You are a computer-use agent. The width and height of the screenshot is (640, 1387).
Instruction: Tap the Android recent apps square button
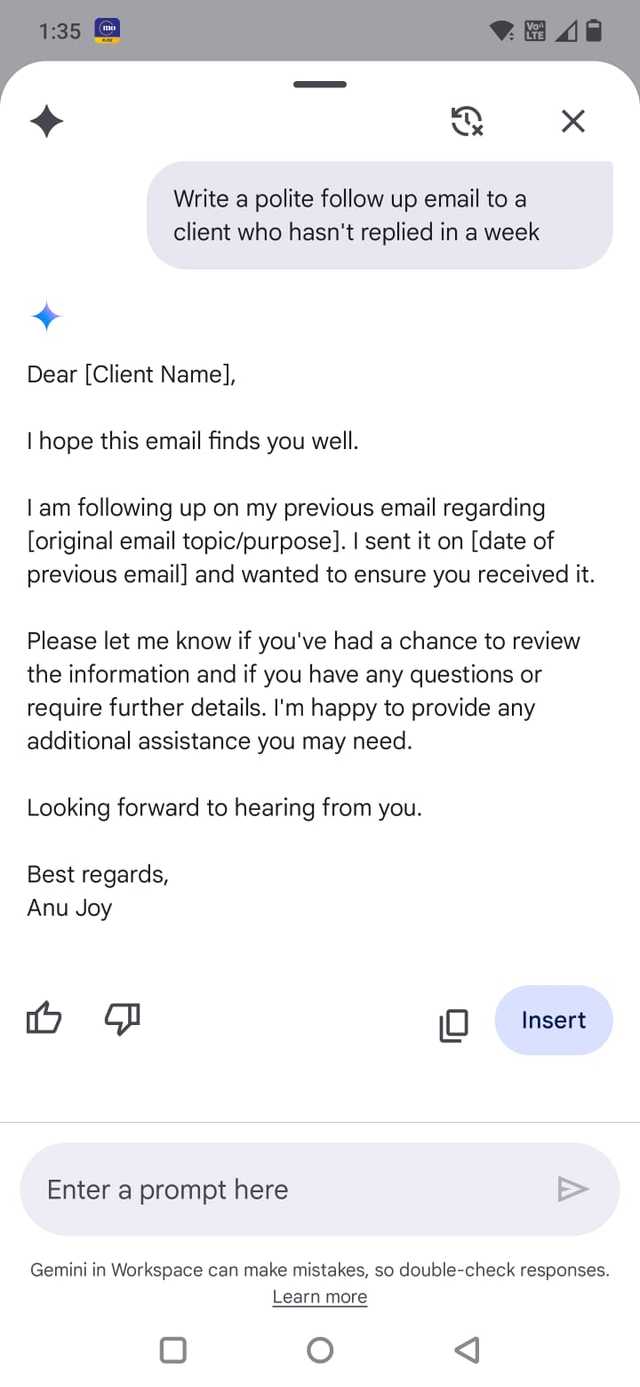pos(173,1350)
